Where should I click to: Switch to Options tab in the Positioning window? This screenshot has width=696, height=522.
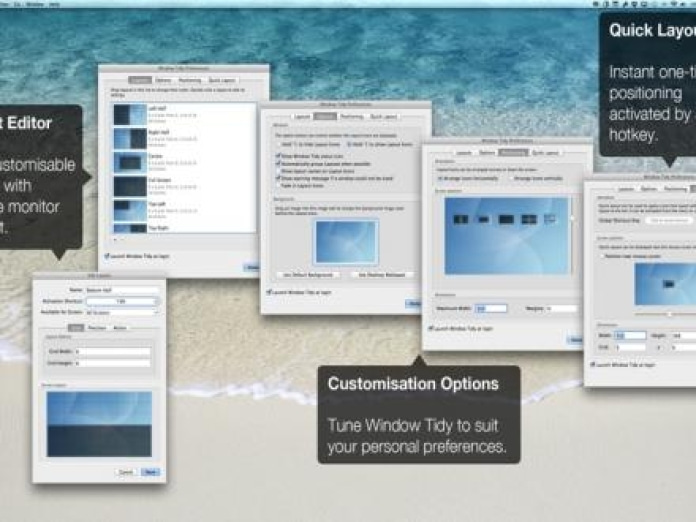[x=487, y=153]
